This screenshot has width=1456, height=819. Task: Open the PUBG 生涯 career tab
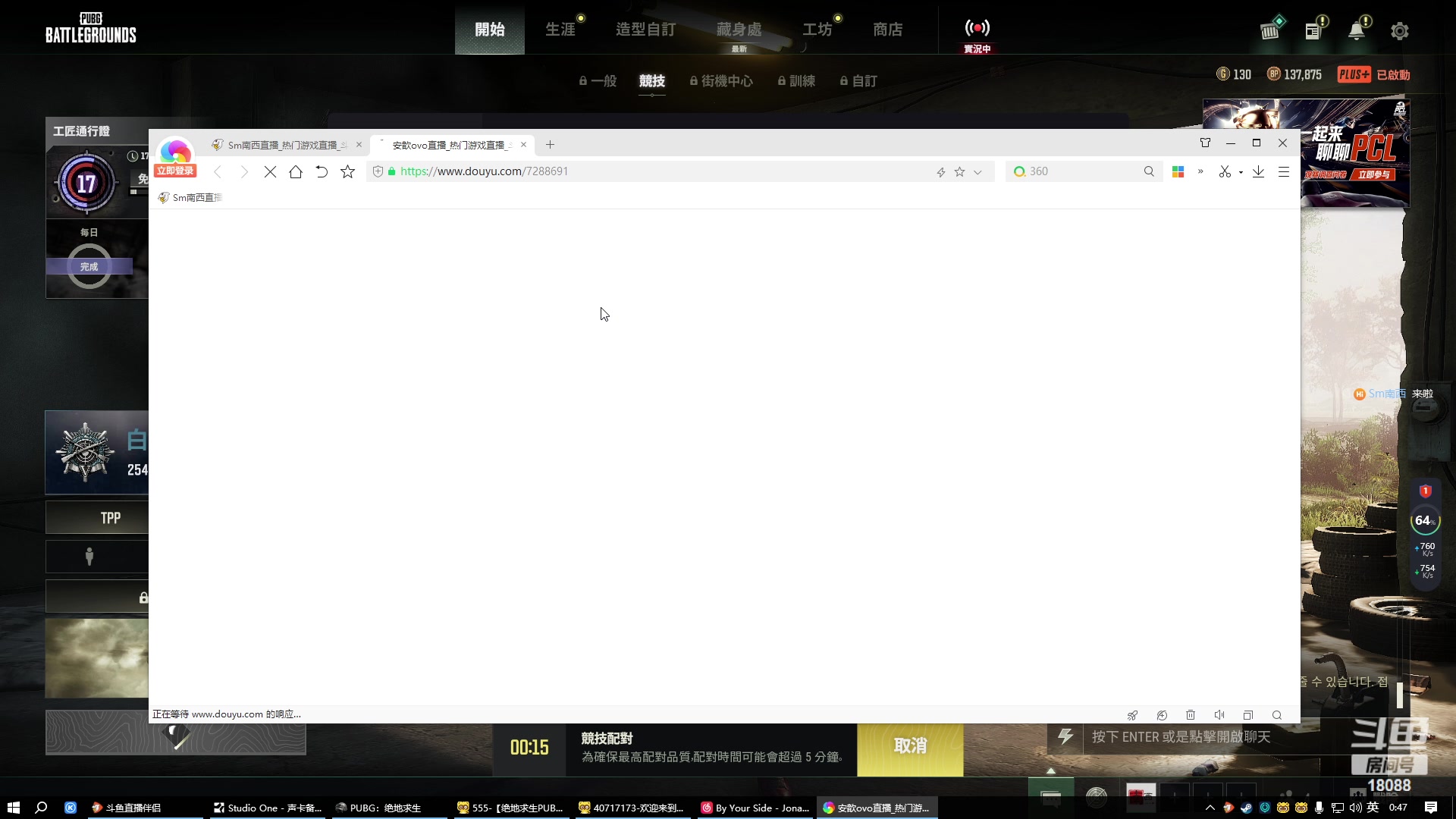point(560,30)
